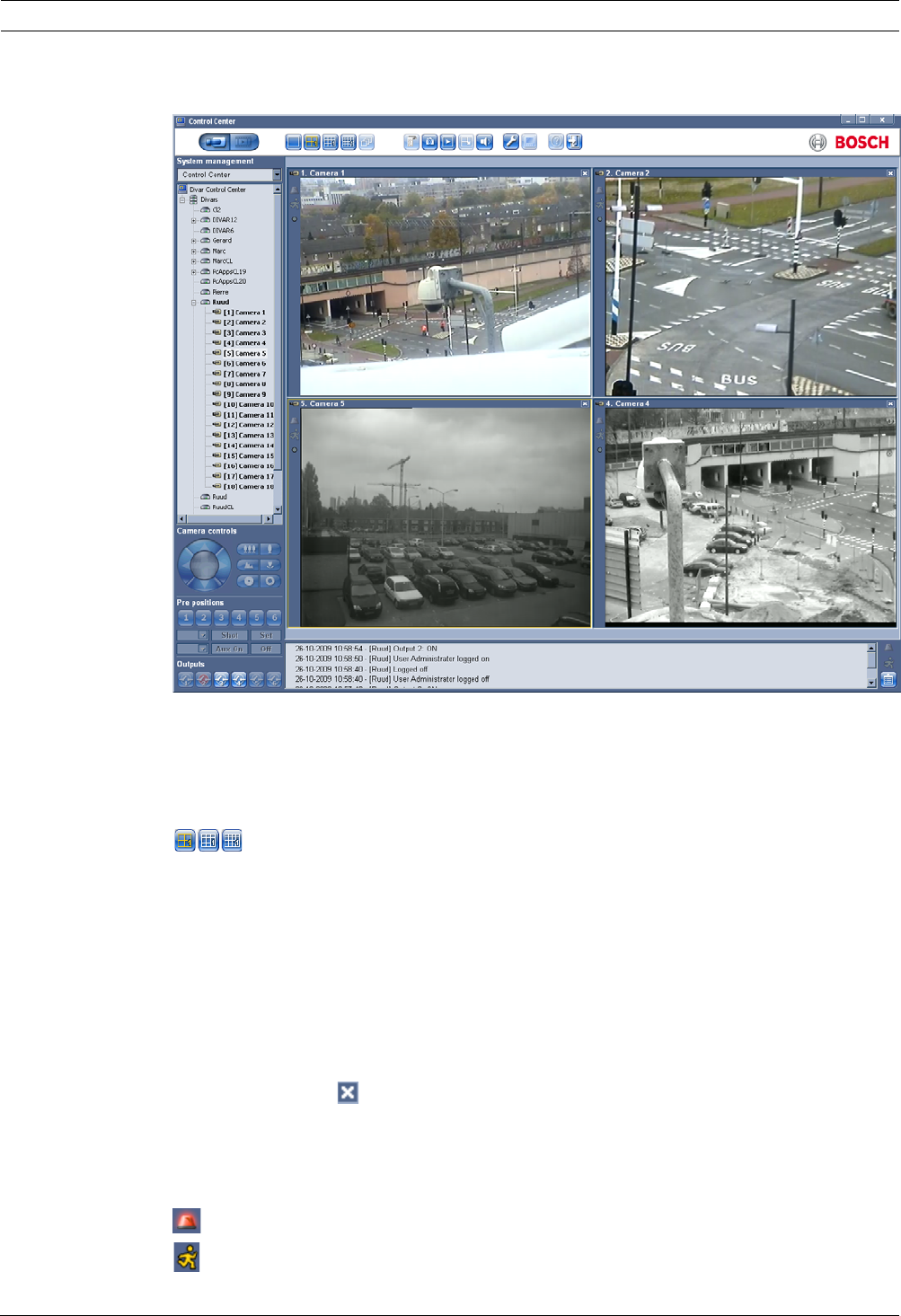Zoom in with the single-tree button
This screenshot has width=901, height=1316.
point(270,549)
